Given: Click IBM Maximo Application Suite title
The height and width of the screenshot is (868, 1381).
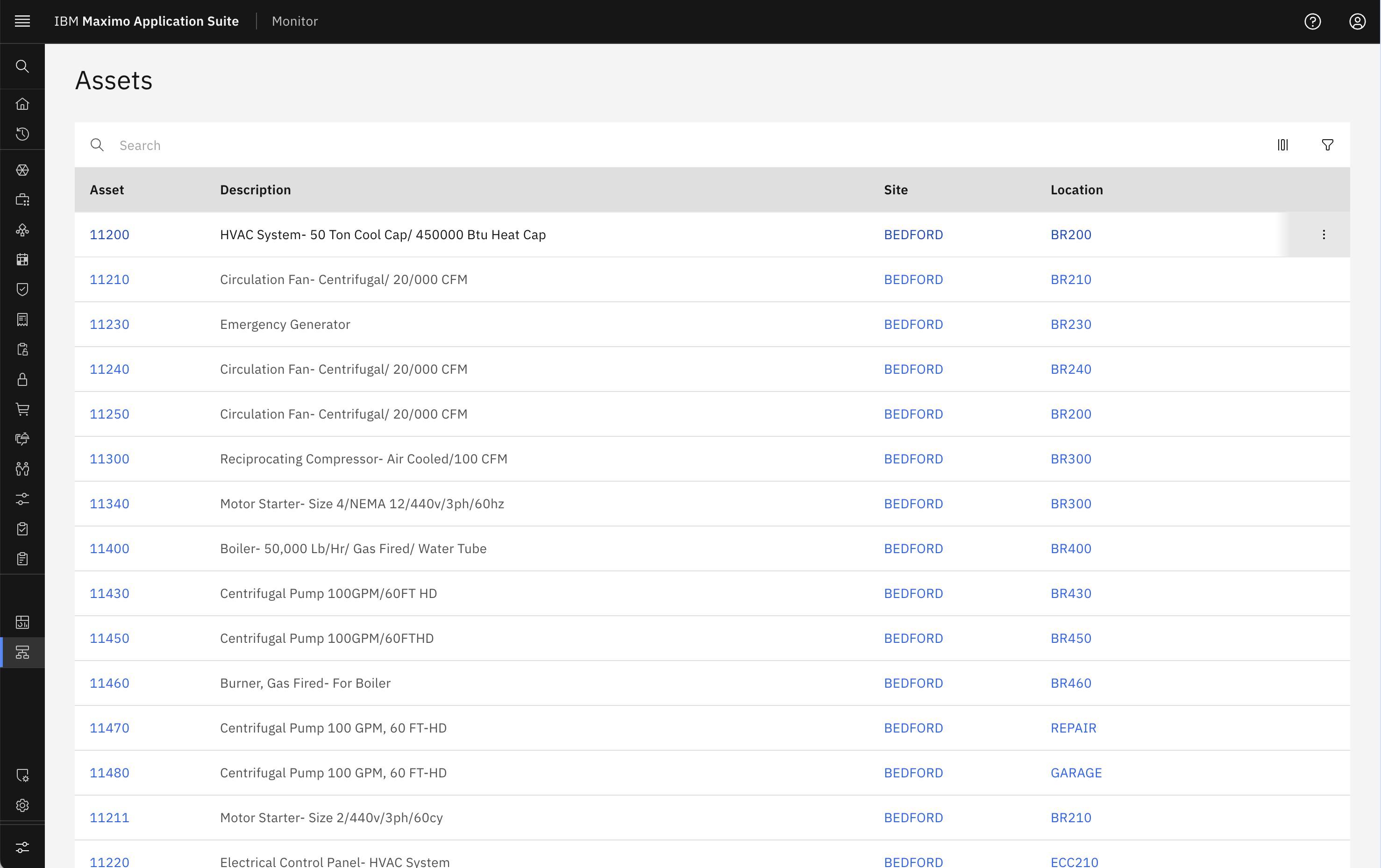Looking at the screenshot, I should pos(146,21).
